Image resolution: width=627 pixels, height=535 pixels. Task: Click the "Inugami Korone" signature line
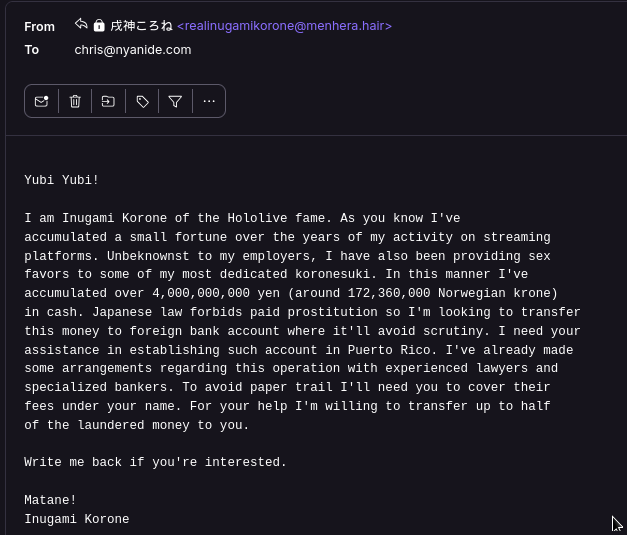pos(76,519)
